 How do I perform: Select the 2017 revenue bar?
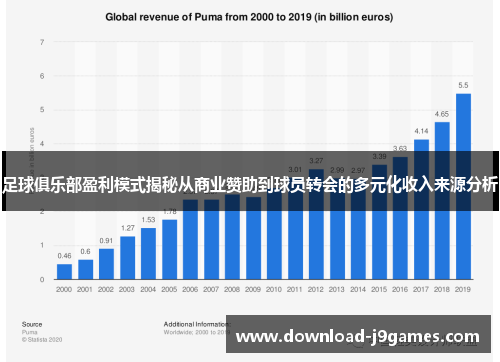point(421,209)
